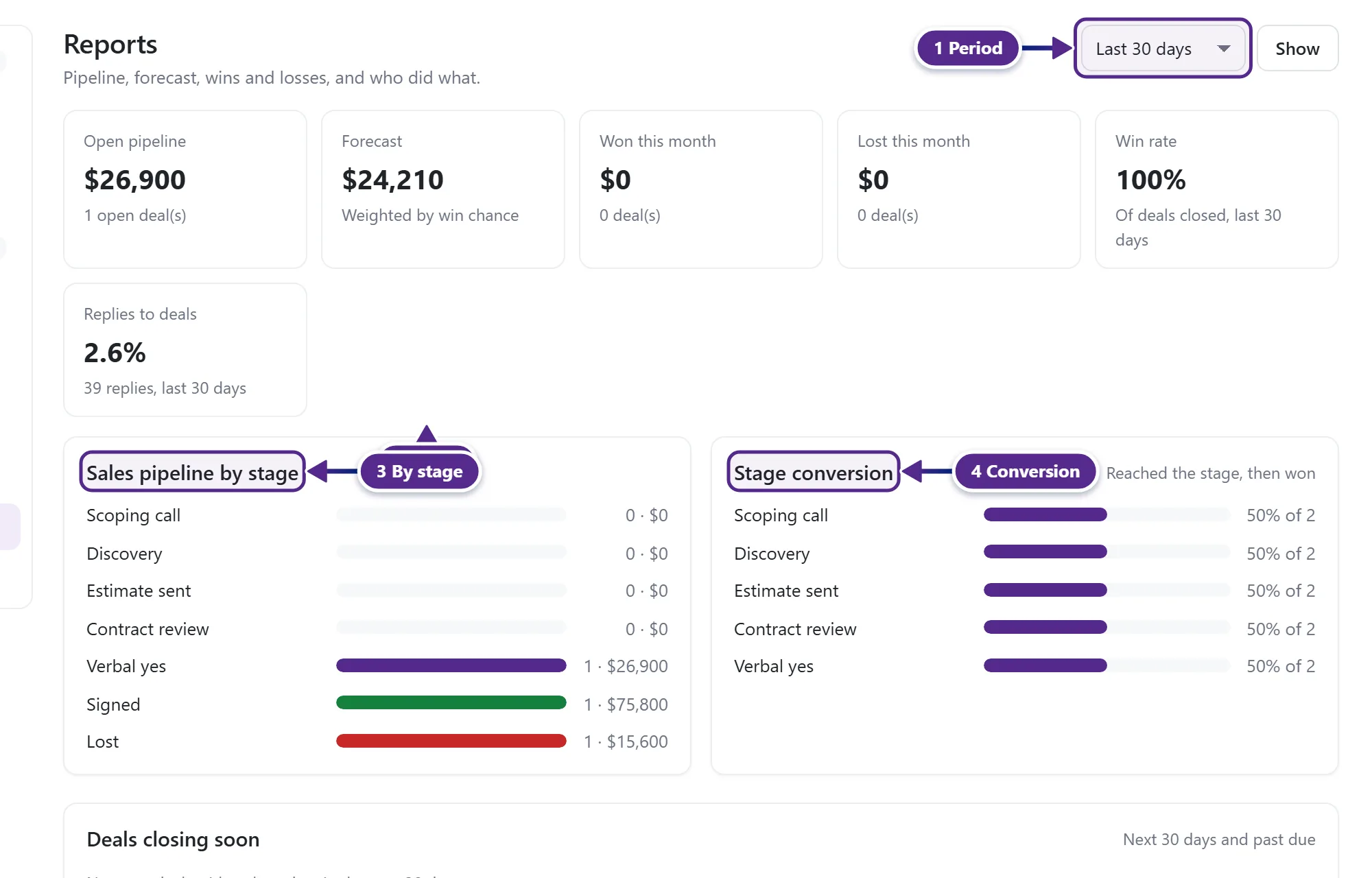This screenshot has height=878, width=1372.
Task: Click the Estimate sent conversion bar
Action: [x=1107, y=590]
